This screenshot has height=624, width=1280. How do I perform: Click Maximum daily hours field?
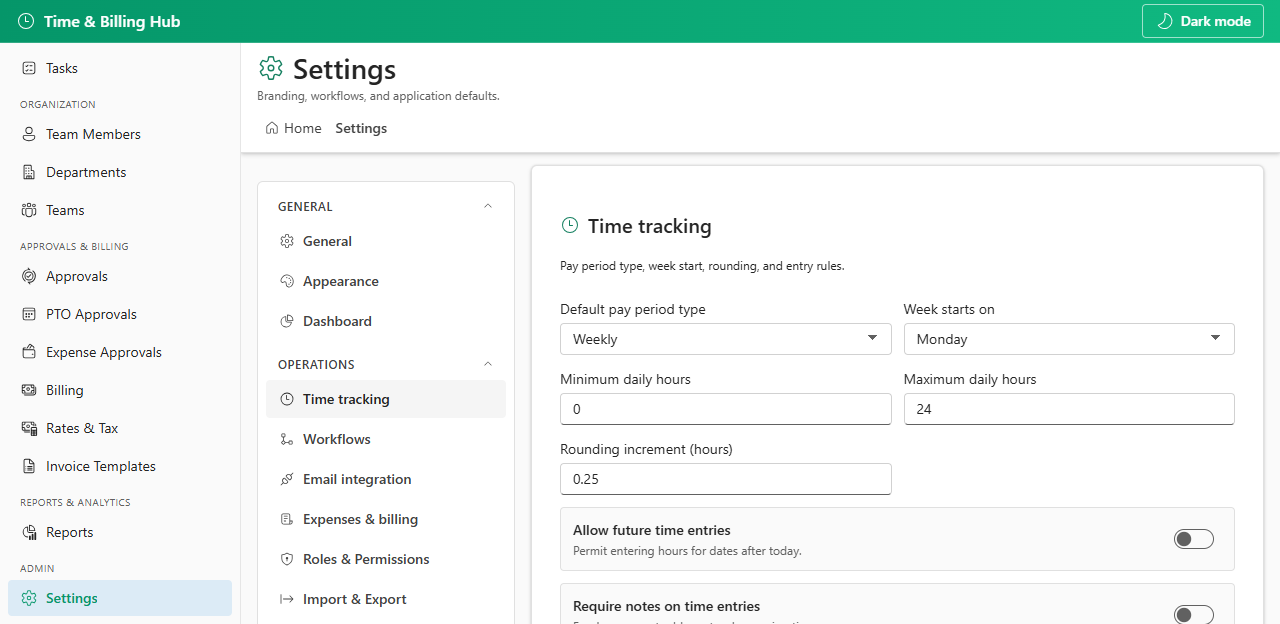(1069, 409)
